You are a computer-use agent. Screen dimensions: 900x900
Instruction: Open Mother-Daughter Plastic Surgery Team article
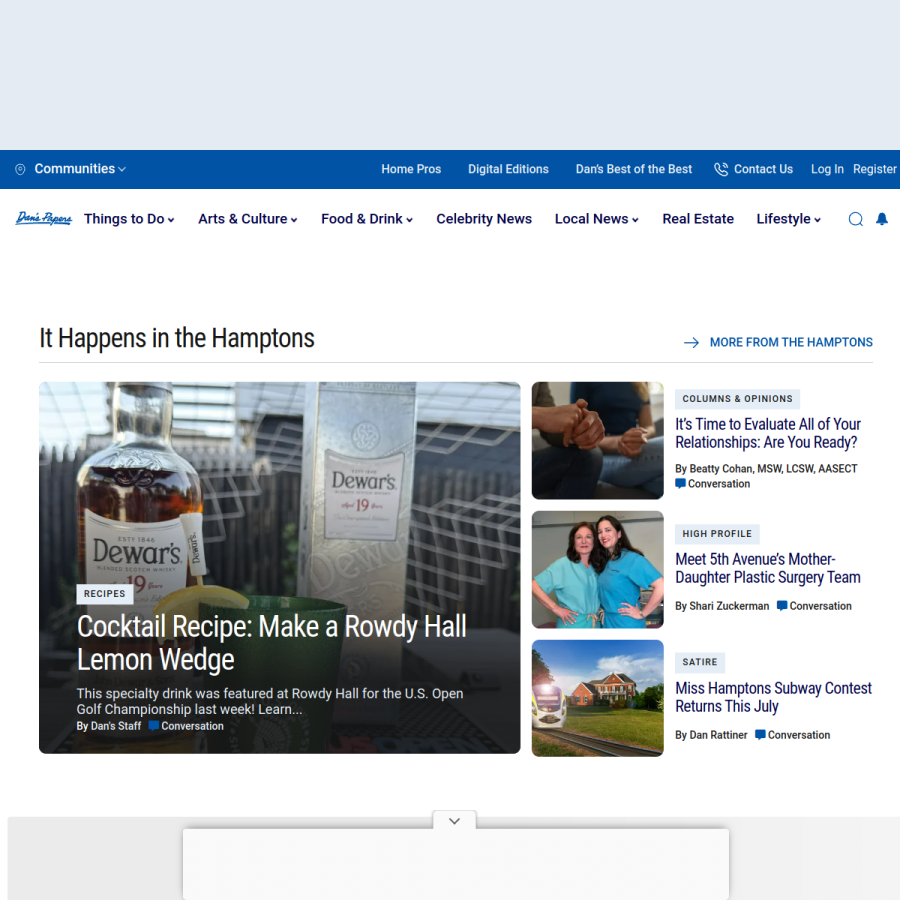[x=767, y=568]
